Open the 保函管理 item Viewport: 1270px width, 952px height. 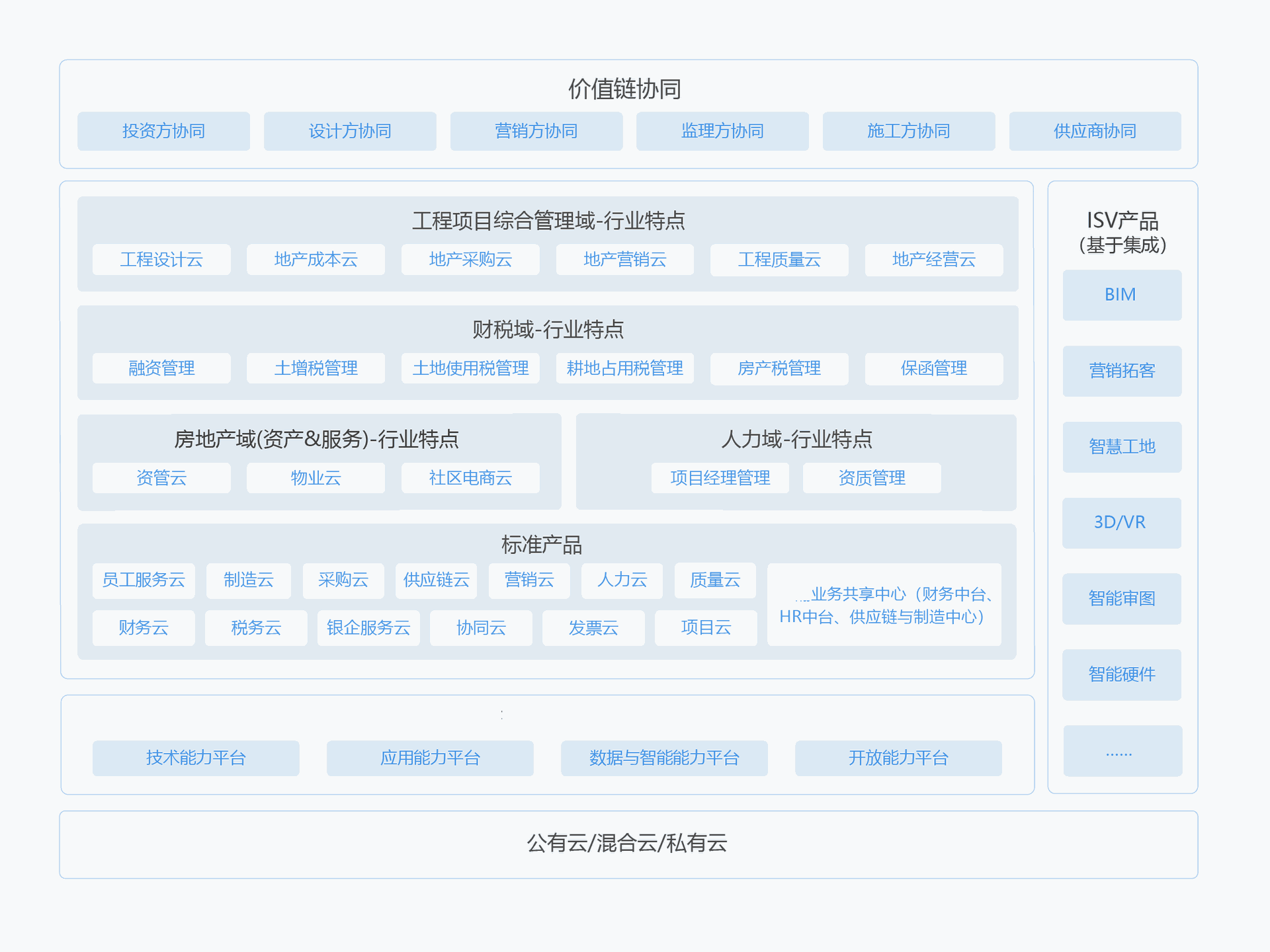coord(934,368)
